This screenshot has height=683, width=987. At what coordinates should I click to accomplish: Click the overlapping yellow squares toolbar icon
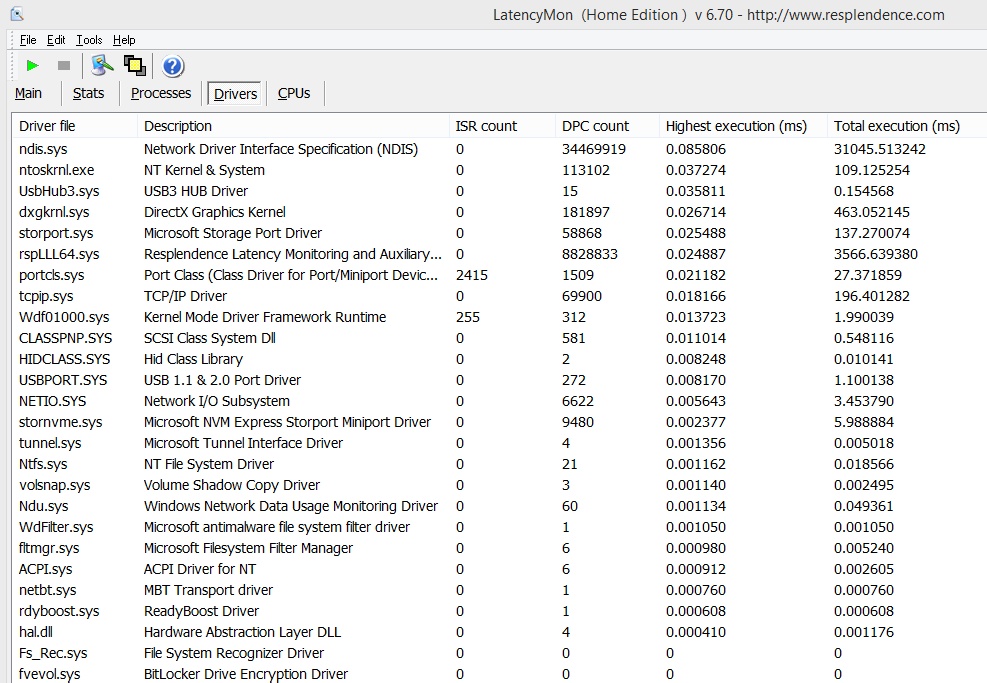[135, 65]
